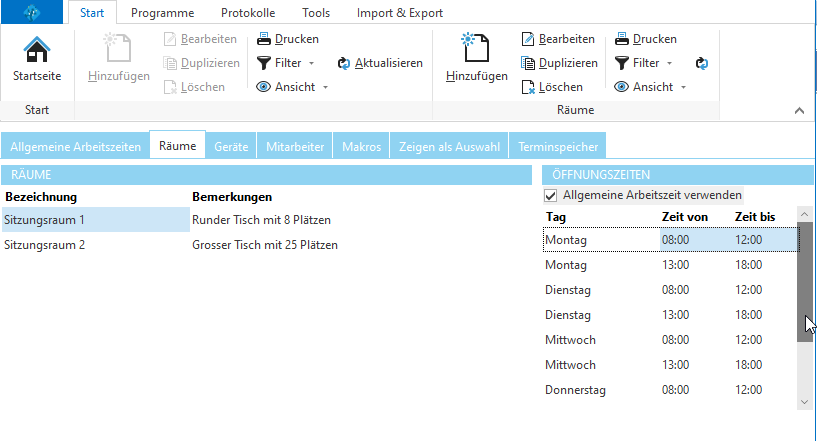Viewport: 817px width, 441px height.
Task: Select the Donnerstag 08:00 row
Action: click(671, 390)
